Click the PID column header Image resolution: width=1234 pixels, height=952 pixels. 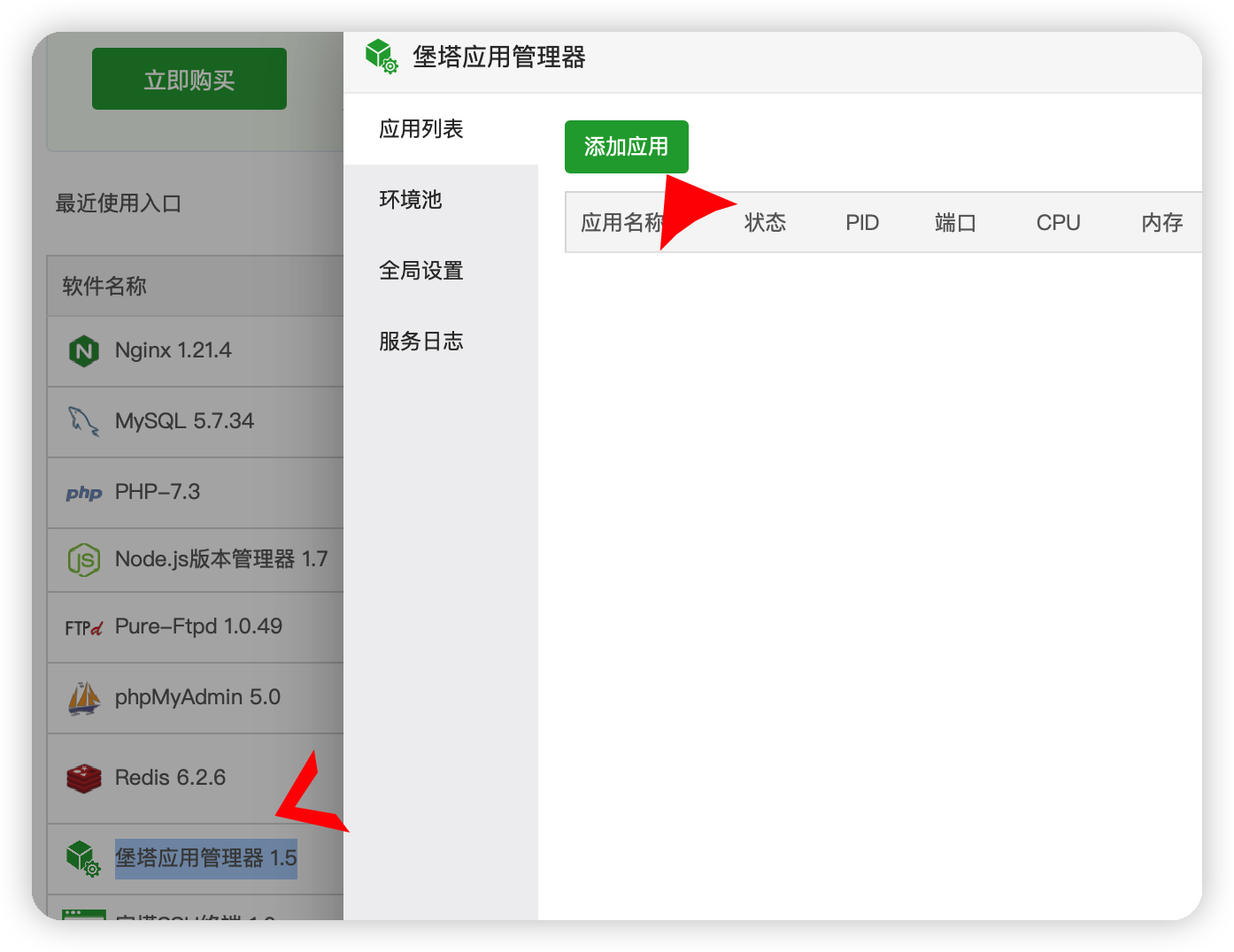click(862, 223)
